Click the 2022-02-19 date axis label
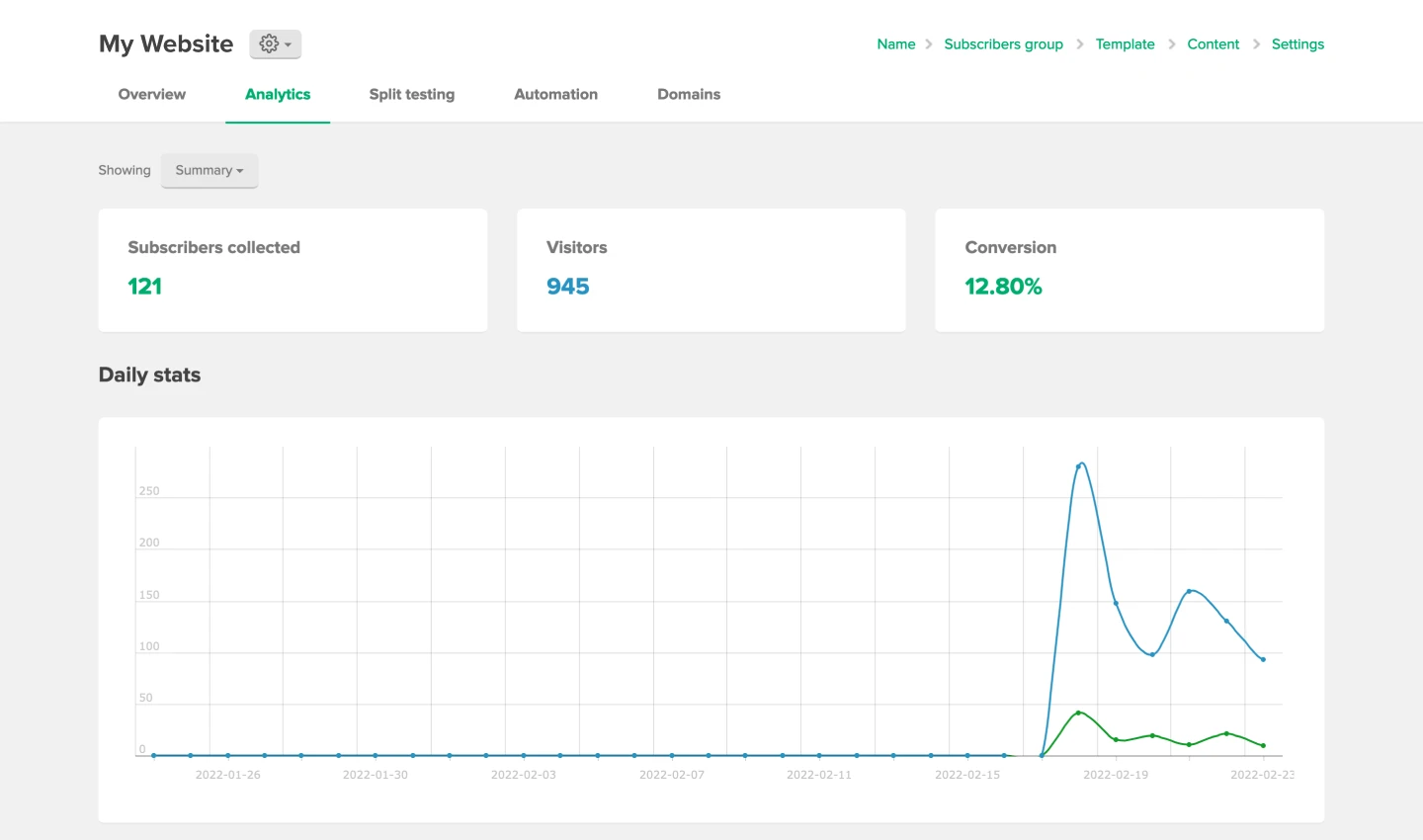Viewport: 1423px width, 840px height. [1116, 775]
